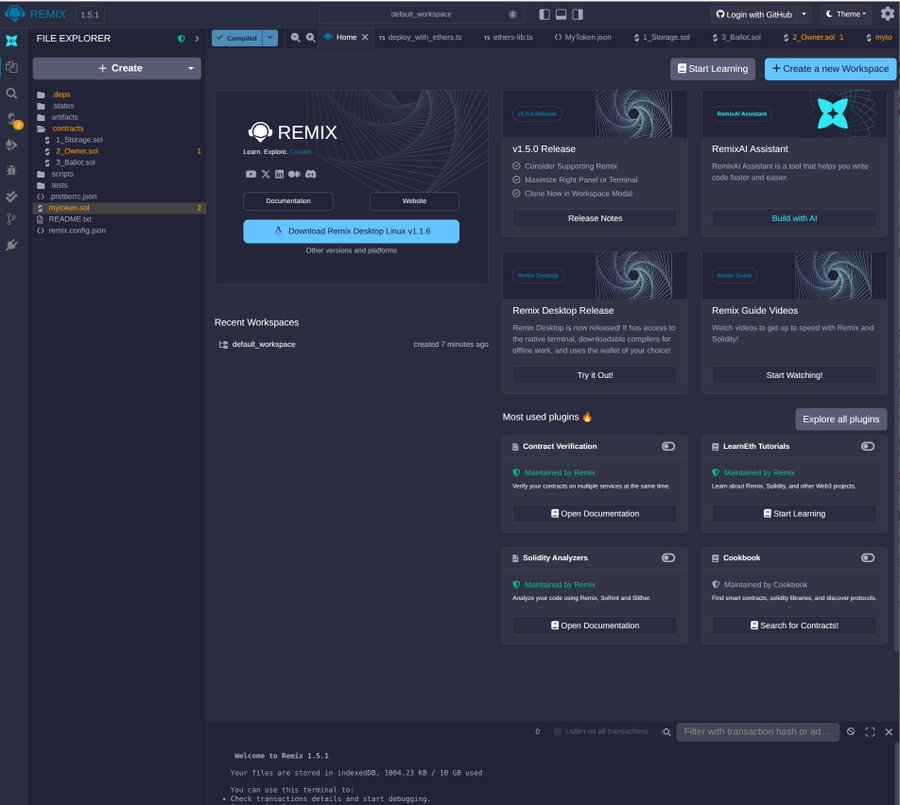This screenshot has width=900, height=805.
Task: Enable the Cookbook plugin toggle
Action: point(867,558)
